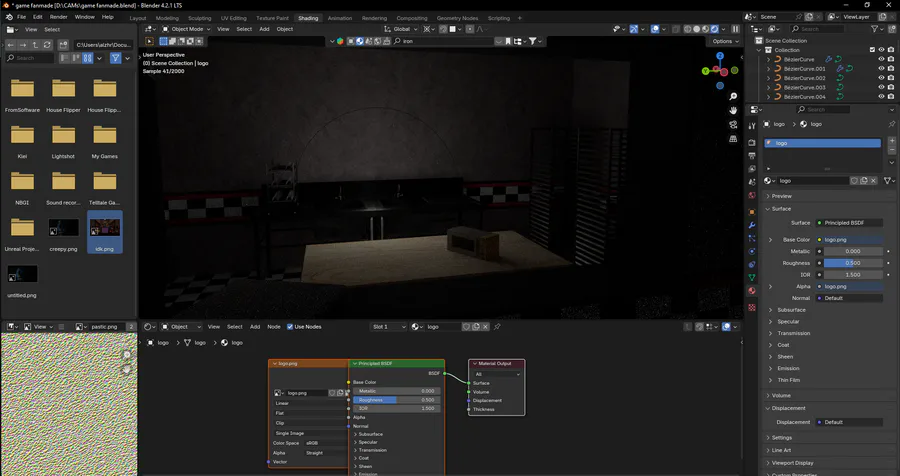Viewport: 900px width, 476px height.
Task: Toggle thumbnail display mode in file browser
Action: 87,58
